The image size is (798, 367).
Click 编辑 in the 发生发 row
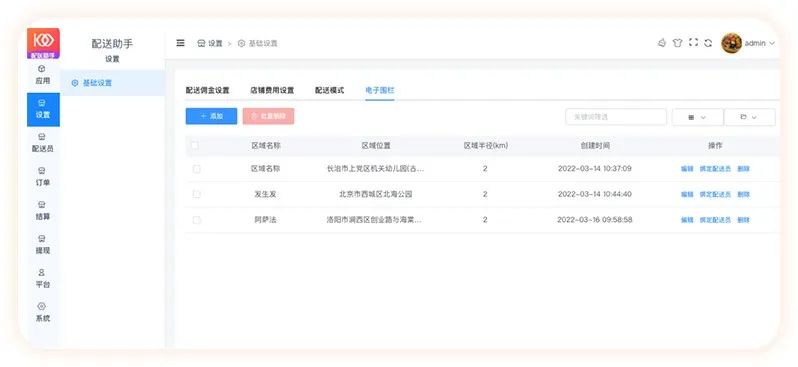tap(687, 194)
